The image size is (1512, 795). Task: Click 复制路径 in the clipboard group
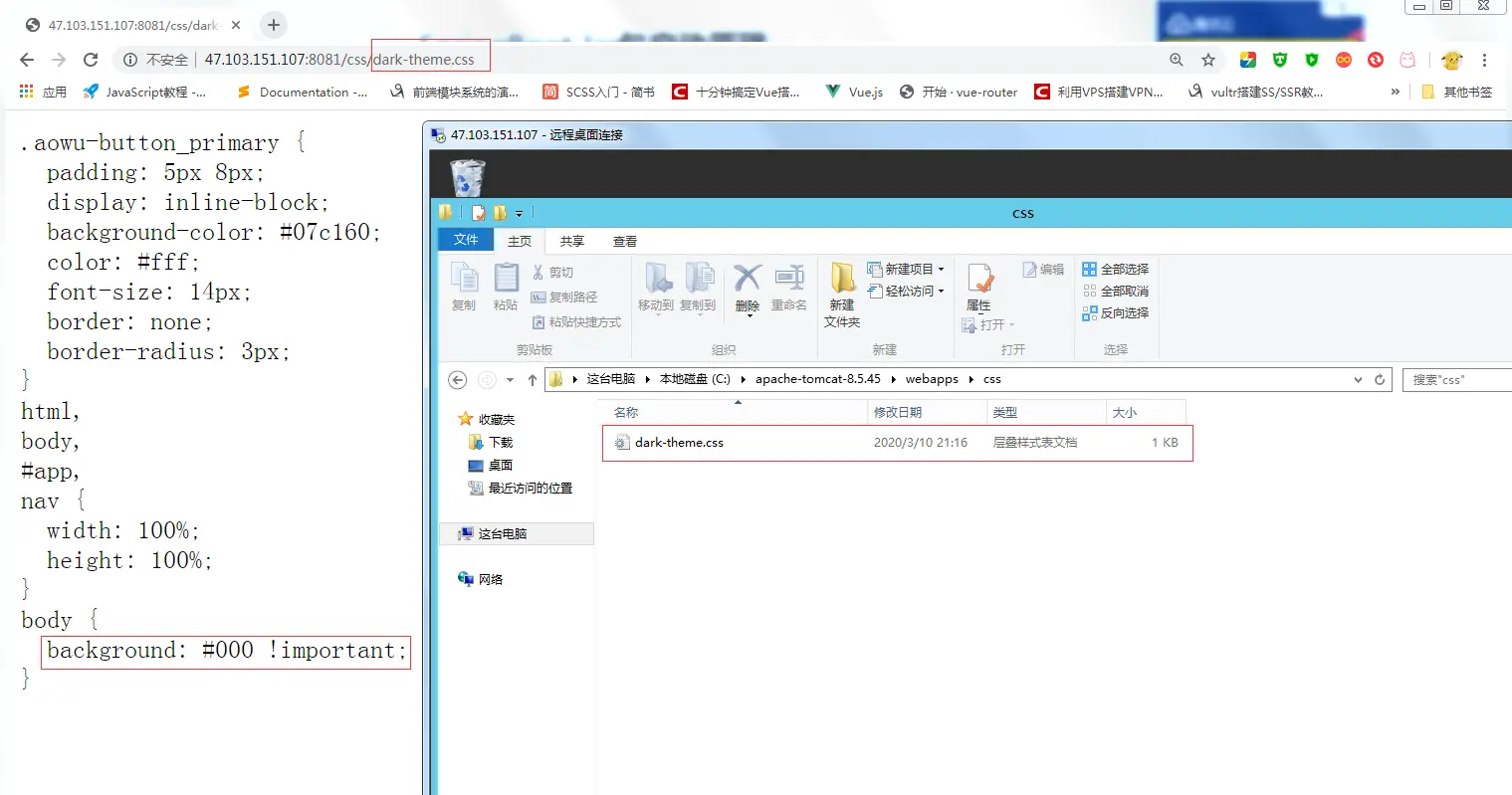(564, 297)
